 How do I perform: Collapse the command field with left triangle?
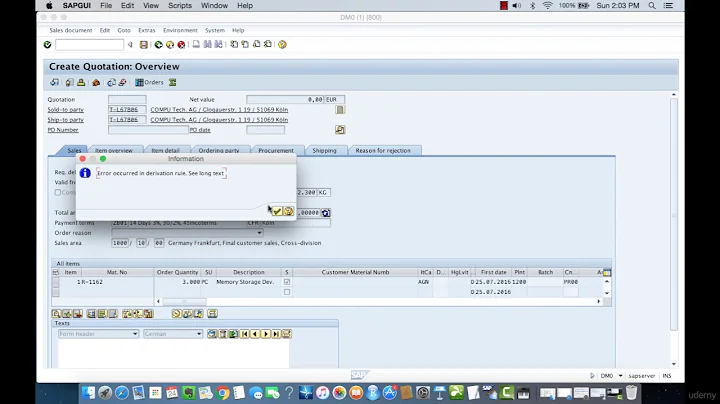coord(130,45)
